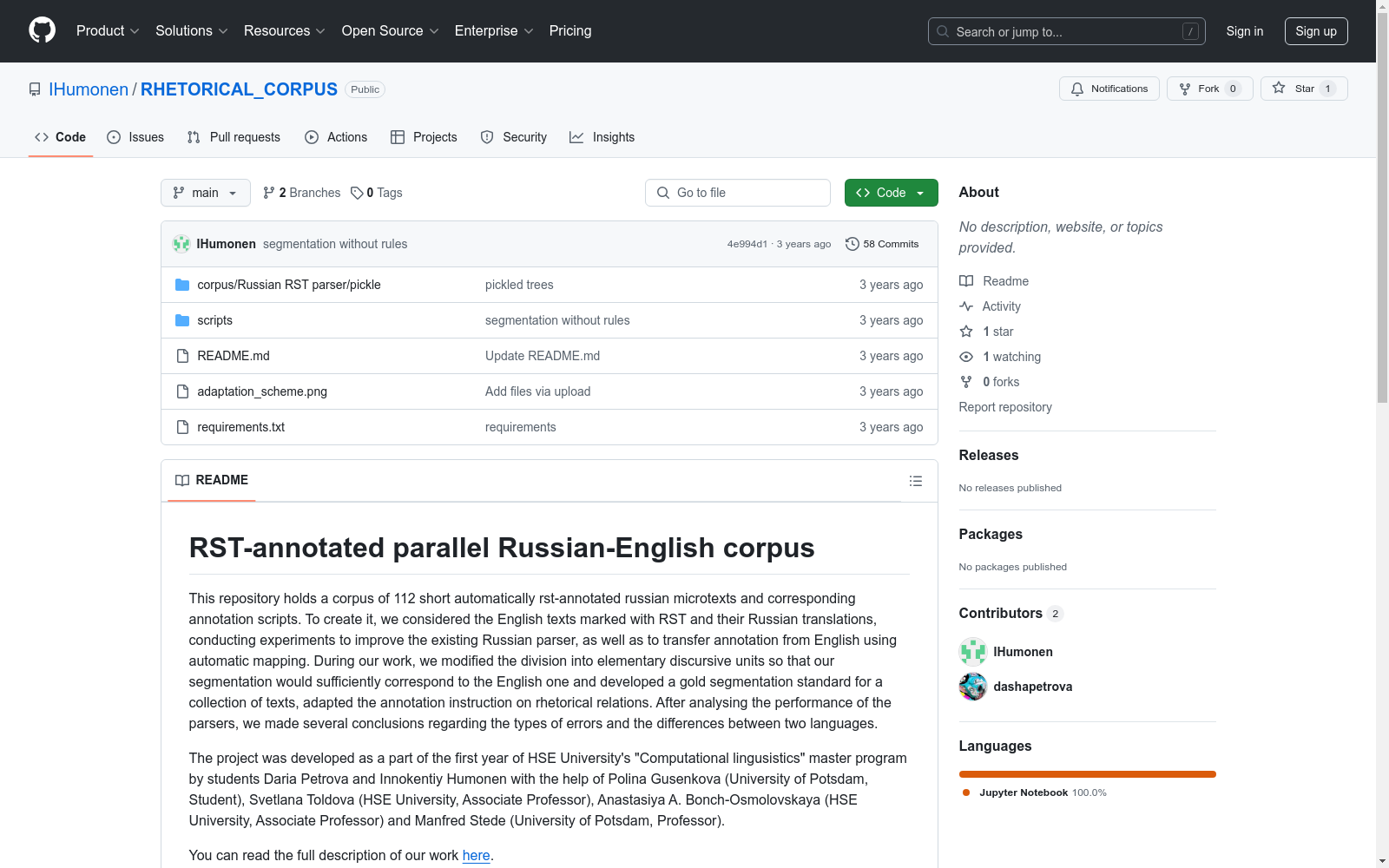This screenshot has height=868, width=1389.
Task: View the 1 watching link
Action: pos(1000,357)
